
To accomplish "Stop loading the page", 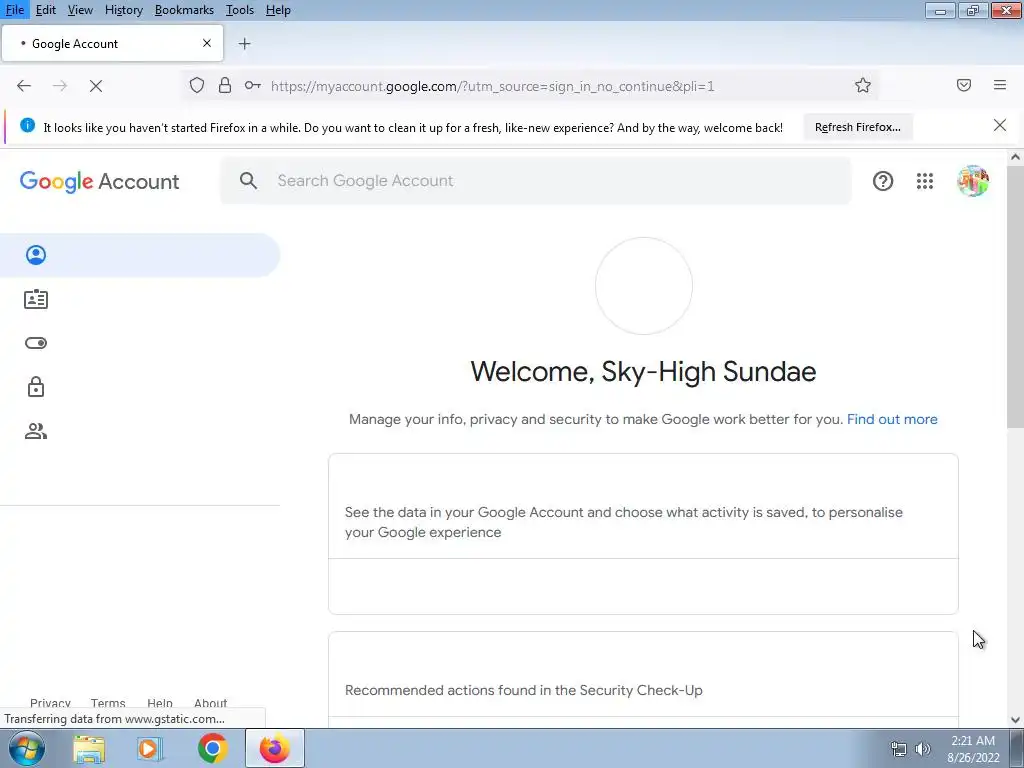I will click(96, 86).
